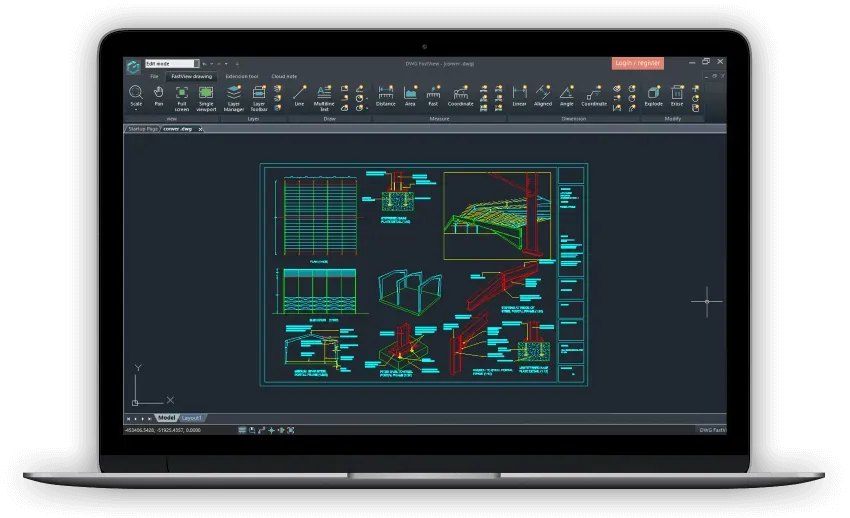Switch to the Extension tool ribbon tab
The width and height of the screenshot is (850, 518).
pos(242,76)
